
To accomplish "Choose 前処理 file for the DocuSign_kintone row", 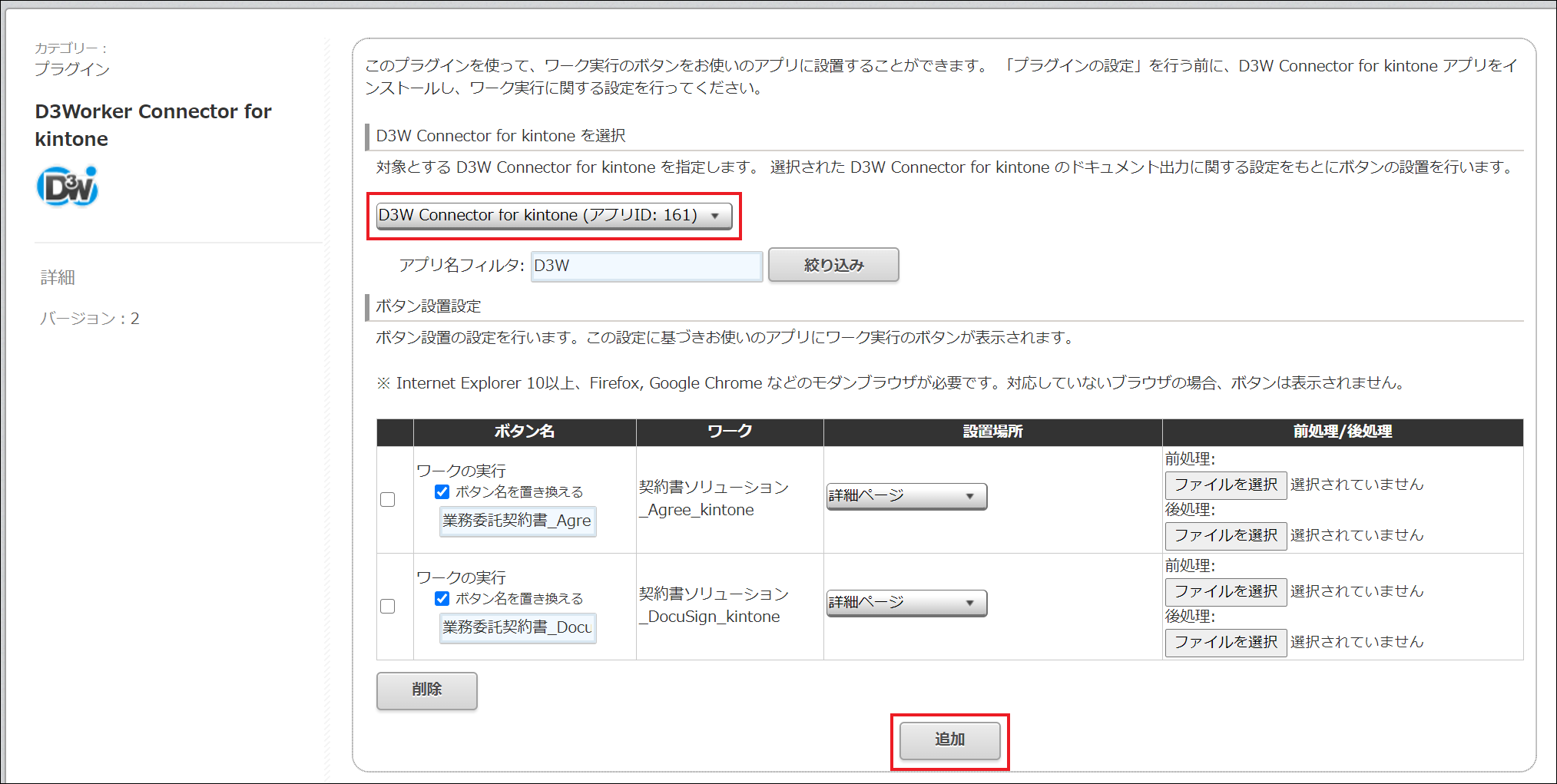I will 1226,591.
